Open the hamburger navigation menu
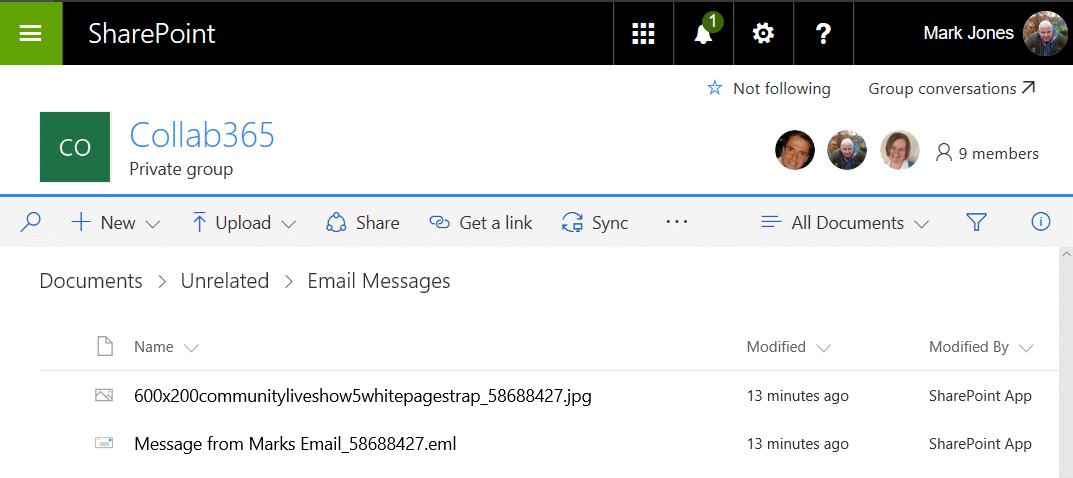Image resolution: width=1073 pixels, height=478 pixels. pyautogui.click(x=30, y=33)
